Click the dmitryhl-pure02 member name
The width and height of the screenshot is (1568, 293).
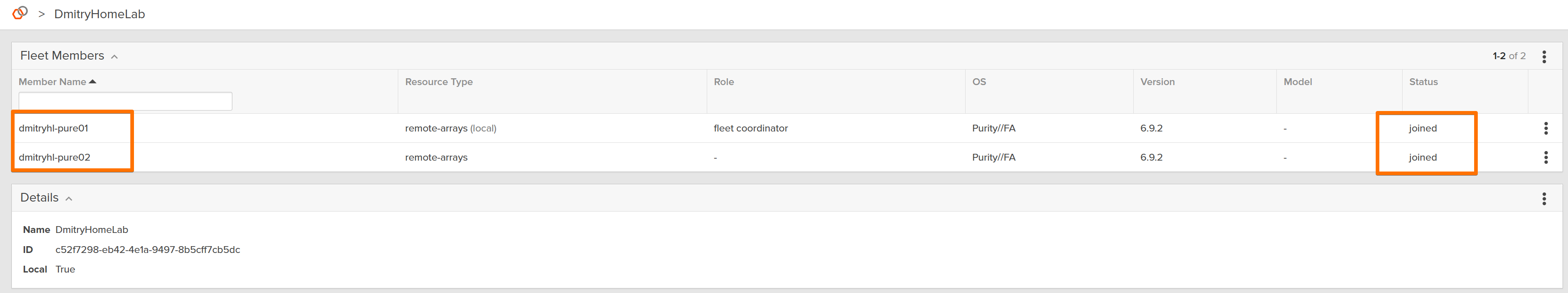[x=55, y=157]
